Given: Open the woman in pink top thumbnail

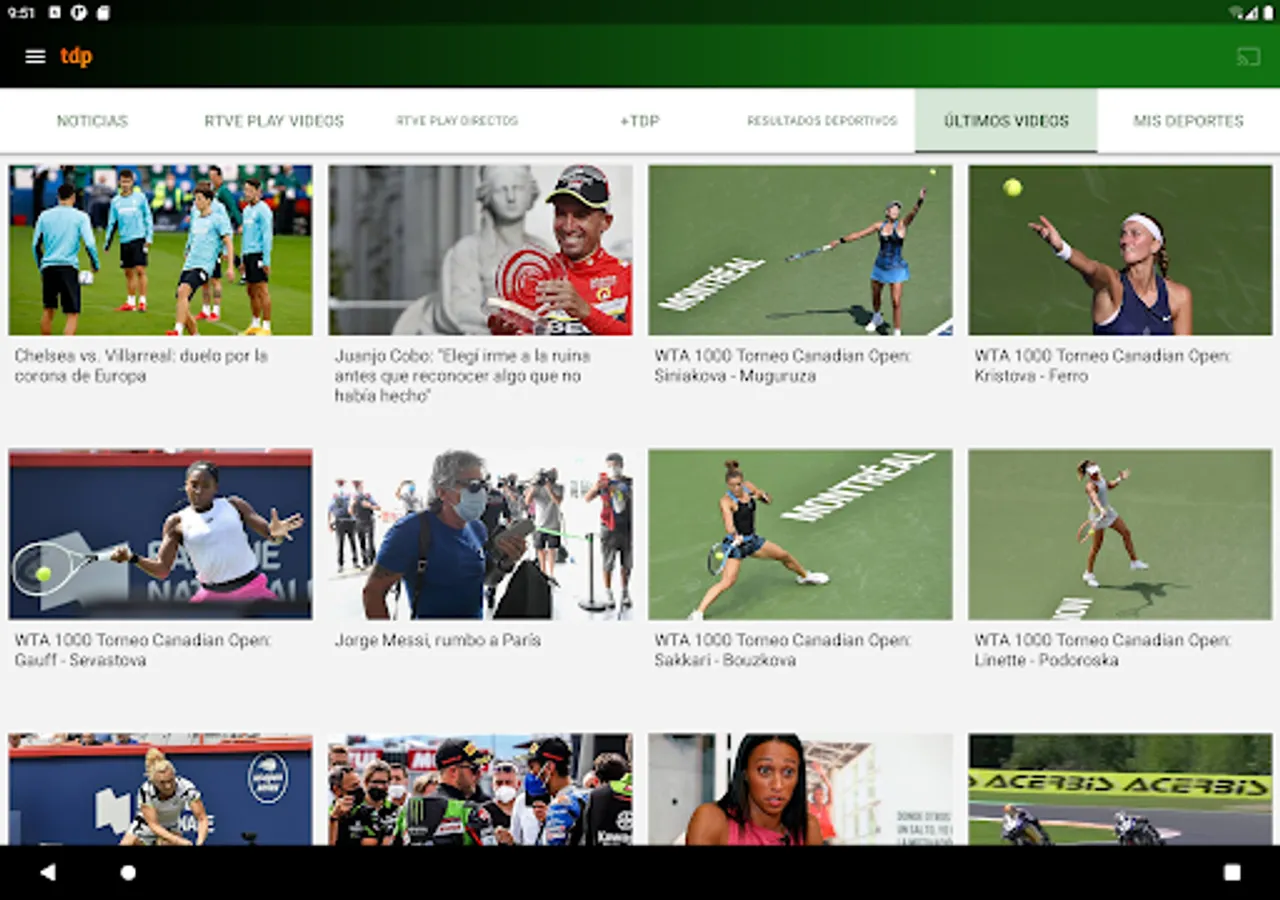Looking at the screenshot, I should pyautogui.click(x=800, y=789).
